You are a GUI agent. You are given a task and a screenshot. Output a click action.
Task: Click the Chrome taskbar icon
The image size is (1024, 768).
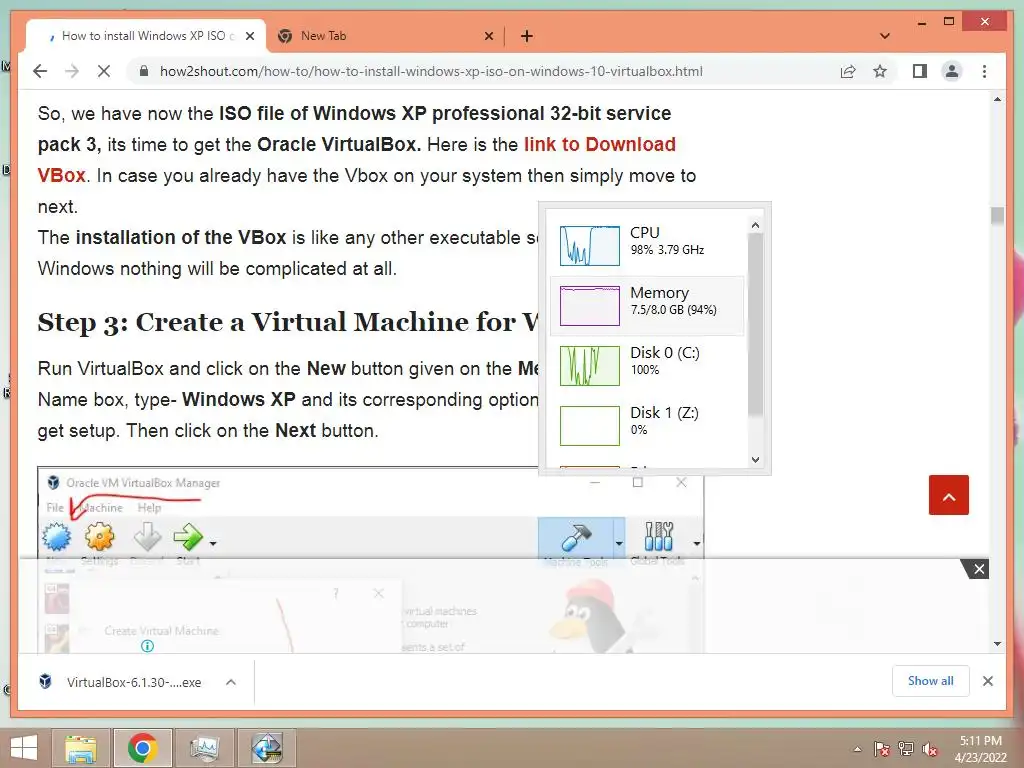click(x=142, y=748)
